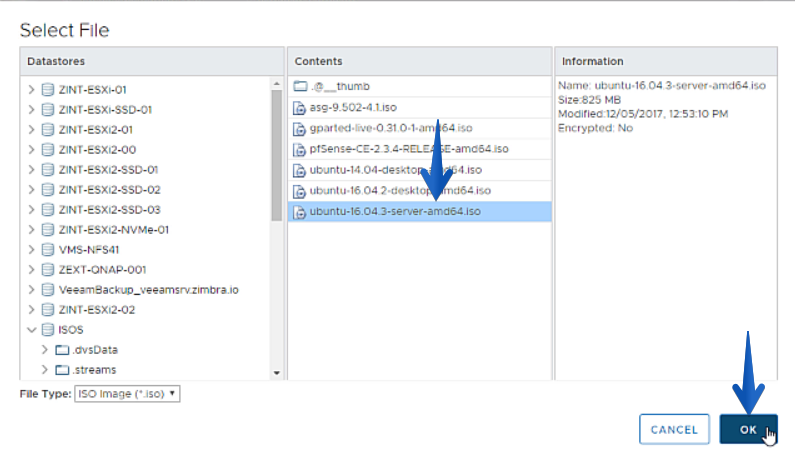Click the Datastores scrollbar up arrow

click(x=276, y=83)
